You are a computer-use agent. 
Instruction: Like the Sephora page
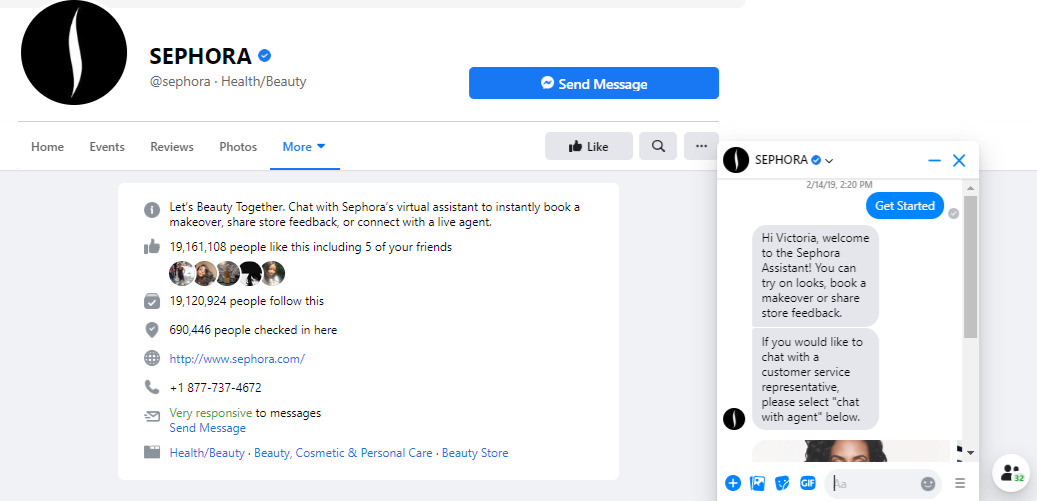[589, 146]
